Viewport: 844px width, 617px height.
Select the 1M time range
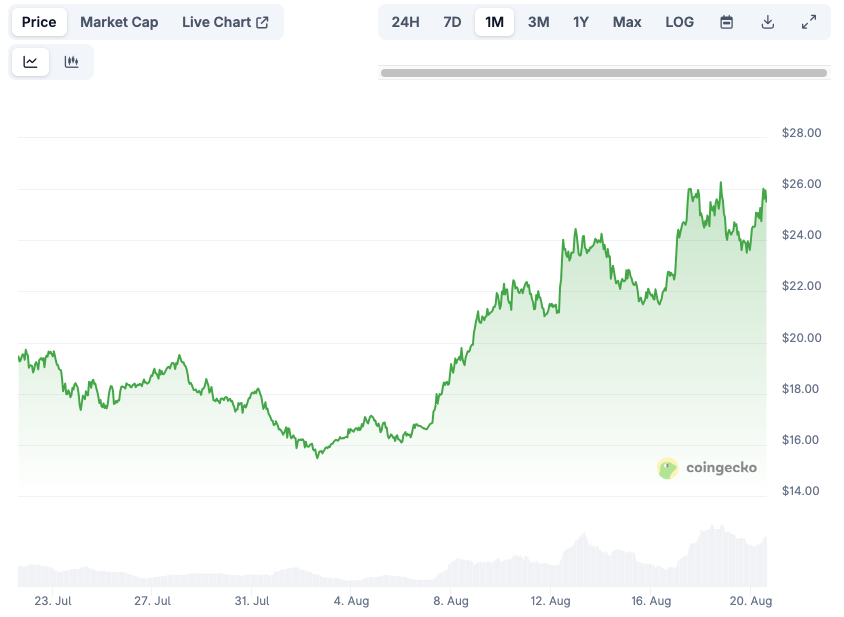point(494,22)
